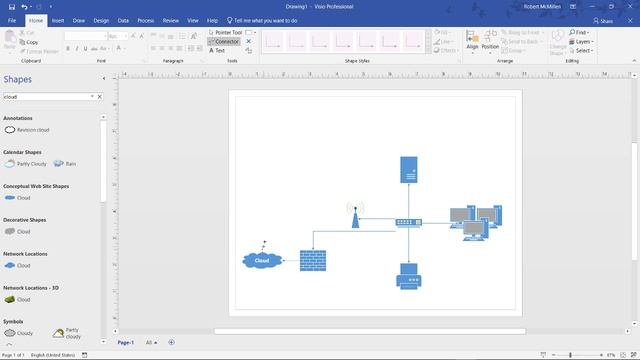Click the fourth shape style thumbnail
Viewport: 640px width, 360px height.
point(343,41)
